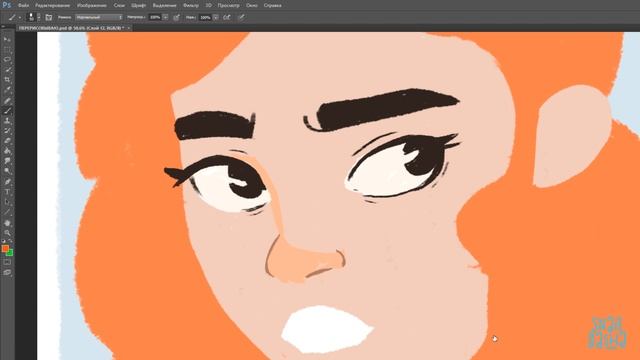Enable airbrush-style build-up
Viewport: 640px width, 360px height.
pos(227,17)
